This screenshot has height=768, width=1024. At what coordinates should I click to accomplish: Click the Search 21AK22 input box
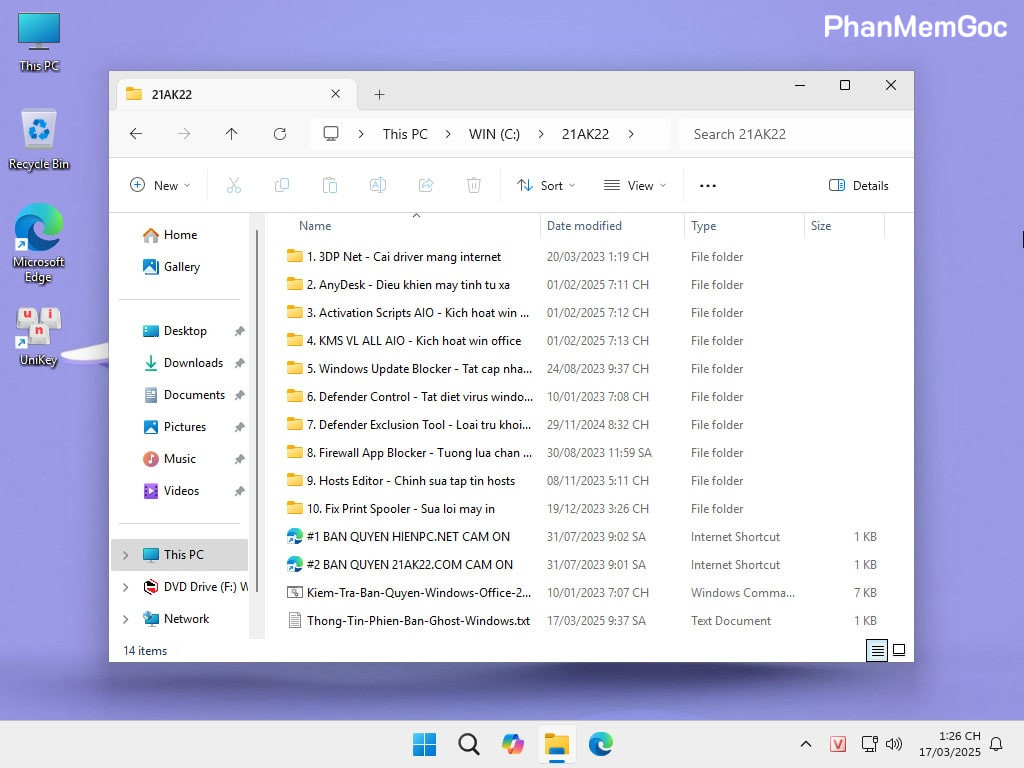pyautogui.click(x=790, y=134)
